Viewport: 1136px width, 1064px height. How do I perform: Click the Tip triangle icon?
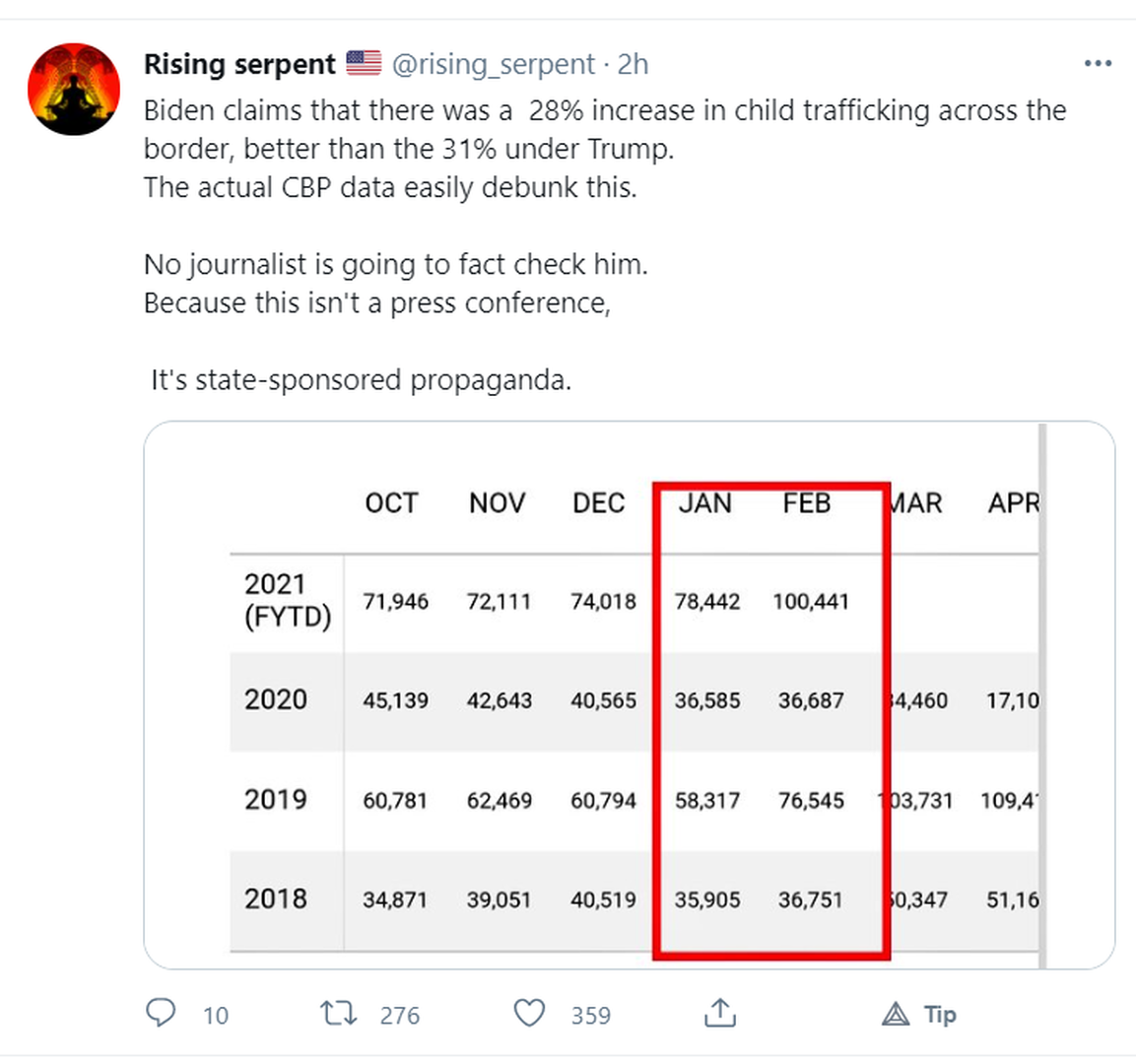point(896,1014)
